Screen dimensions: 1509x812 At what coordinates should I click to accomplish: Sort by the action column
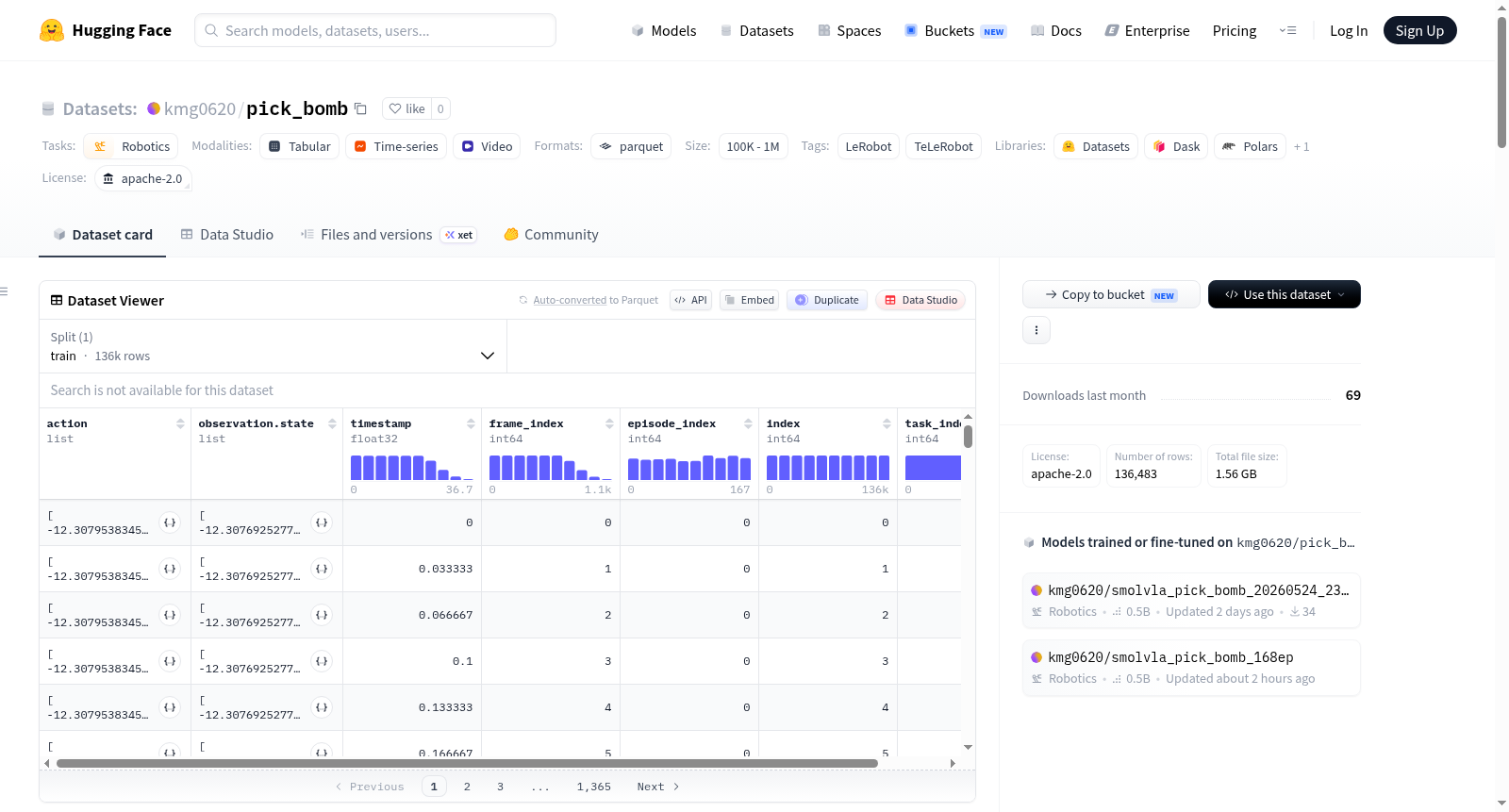[x=180, y=424]
